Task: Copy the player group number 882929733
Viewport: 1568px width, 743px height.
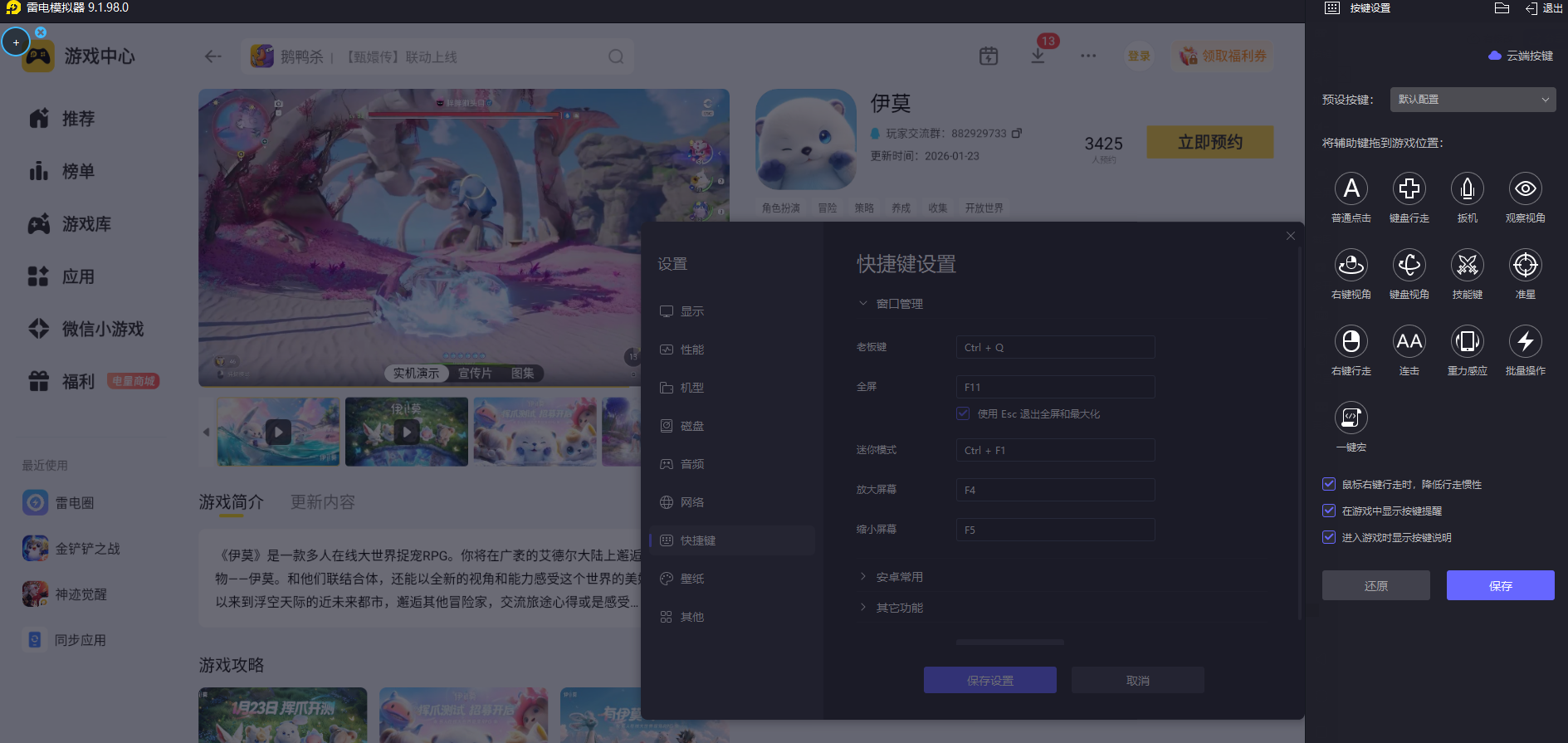Action: pos(1017,133)
